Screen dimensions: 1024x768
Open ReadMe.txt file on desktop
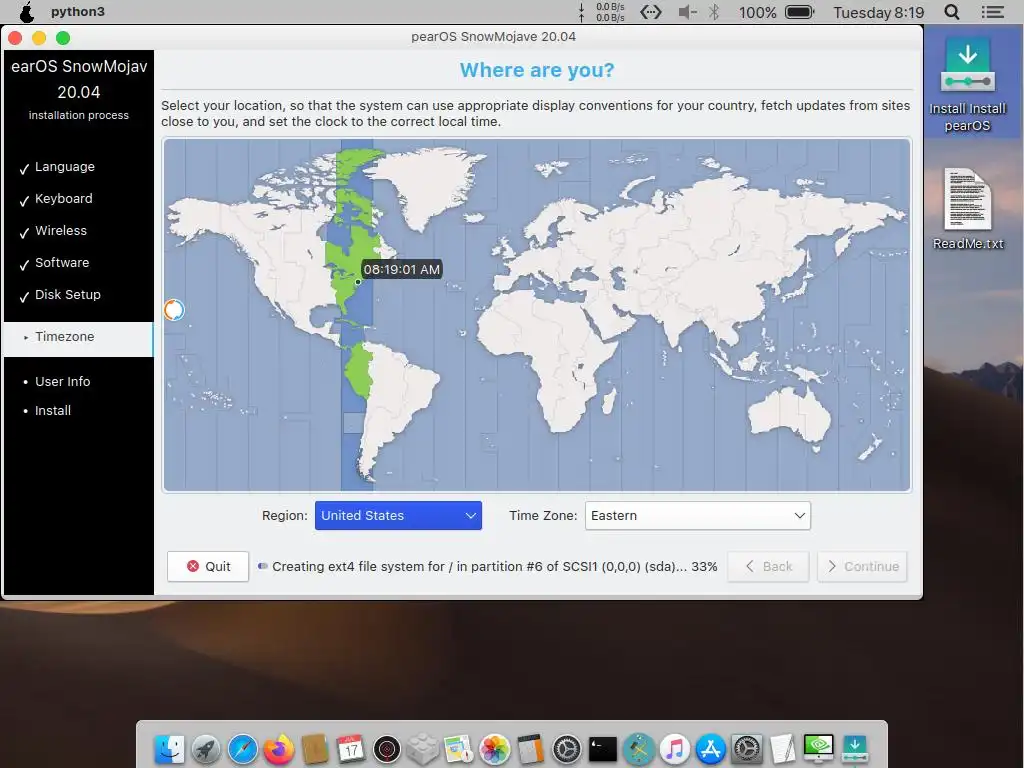pyautogui.click(x=968, y=209)
